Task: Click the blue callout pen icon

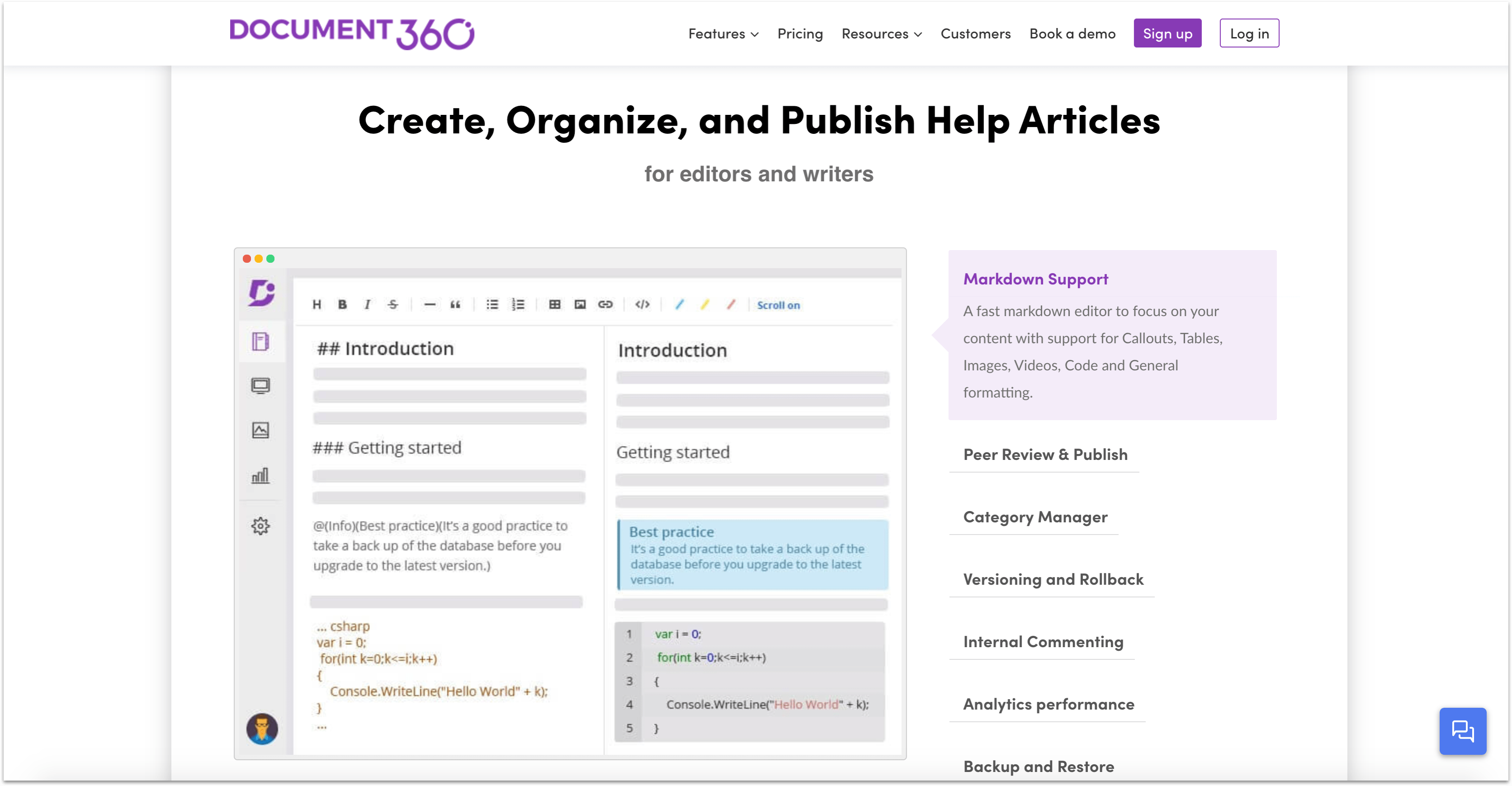Action: click(679, 304)
